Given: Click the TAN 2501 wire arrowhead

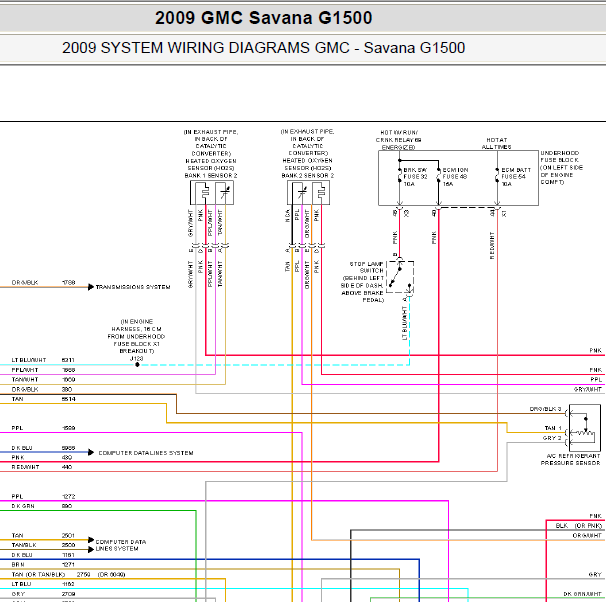Looking at the screenshot, I should [x=91, y=540].
